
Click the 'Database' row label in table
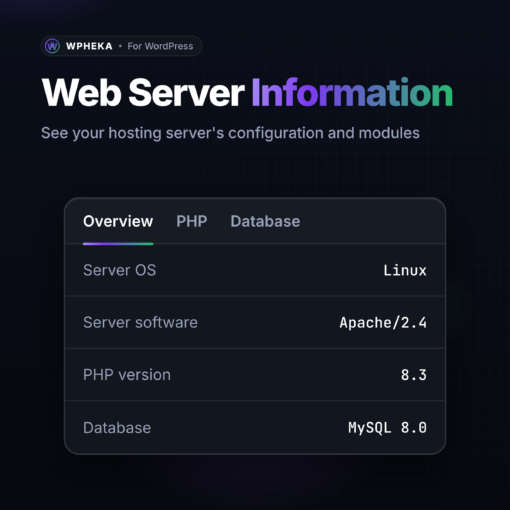117,428
